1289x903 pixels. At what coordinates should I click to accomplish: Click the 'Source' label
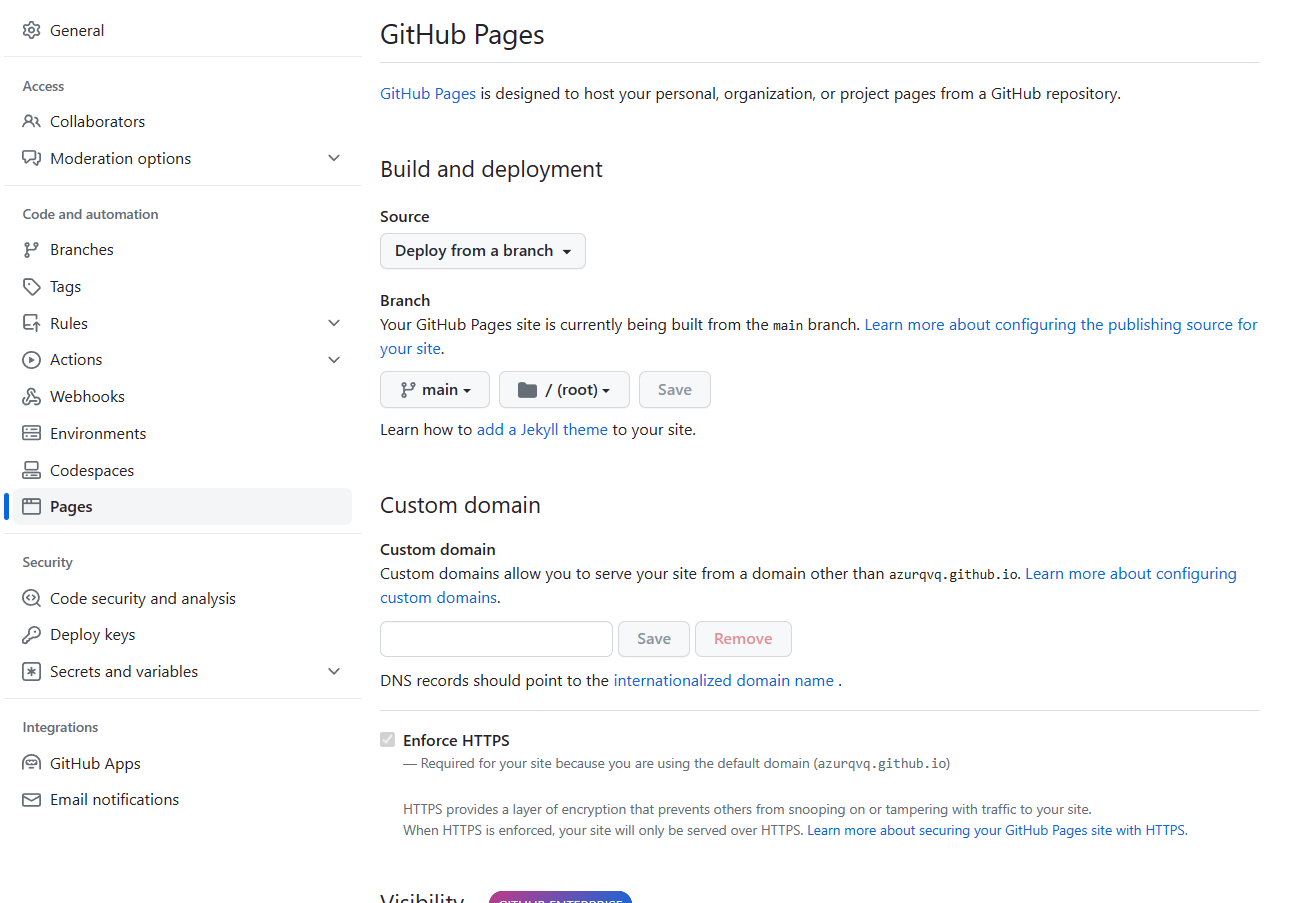[x=405, y=217]
